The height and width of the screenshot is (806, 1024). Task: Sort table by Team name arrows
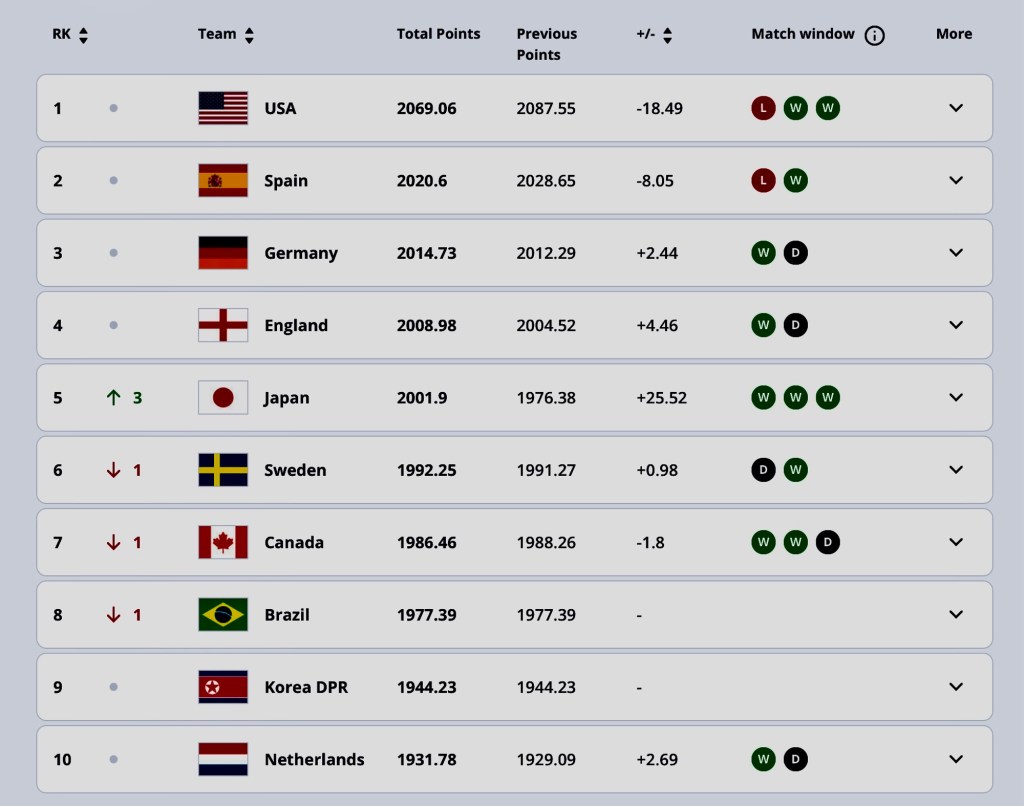(x=249, y=36)
